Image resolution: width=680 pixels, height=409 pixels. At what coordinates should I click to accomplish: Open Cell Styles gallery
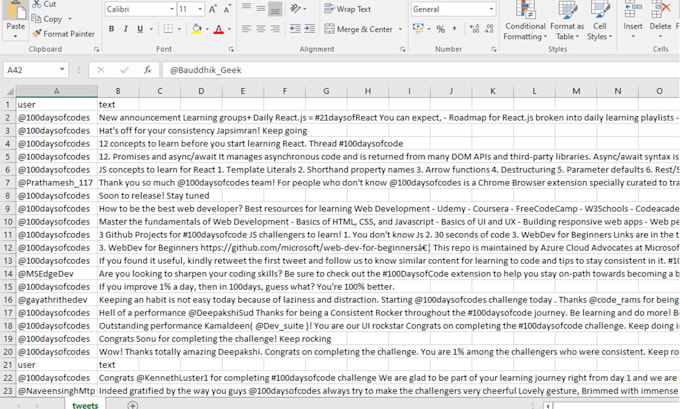coord(600,21)
